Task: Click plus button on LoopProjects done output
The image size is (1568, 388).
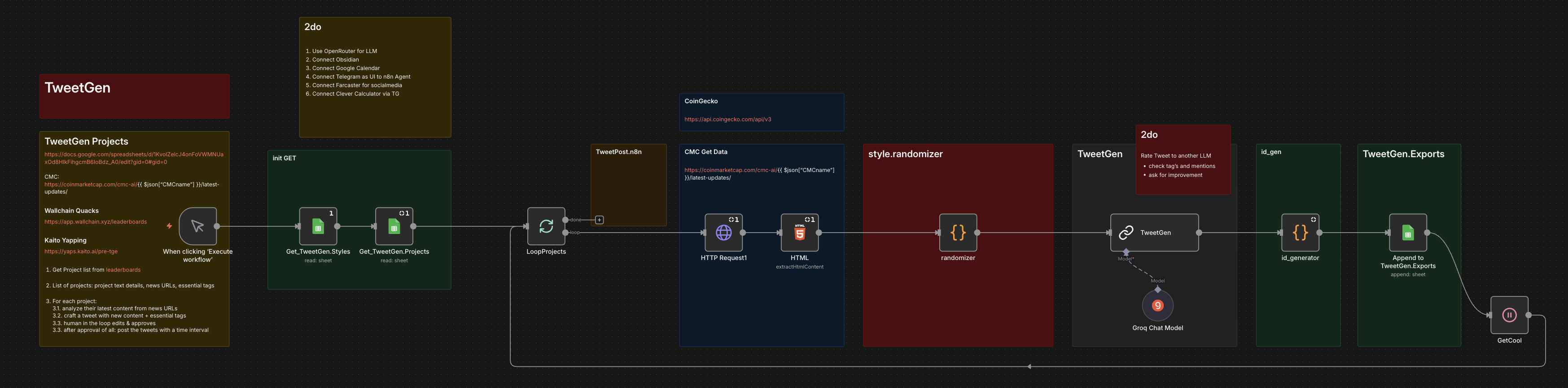Action: tap(600, 220)
